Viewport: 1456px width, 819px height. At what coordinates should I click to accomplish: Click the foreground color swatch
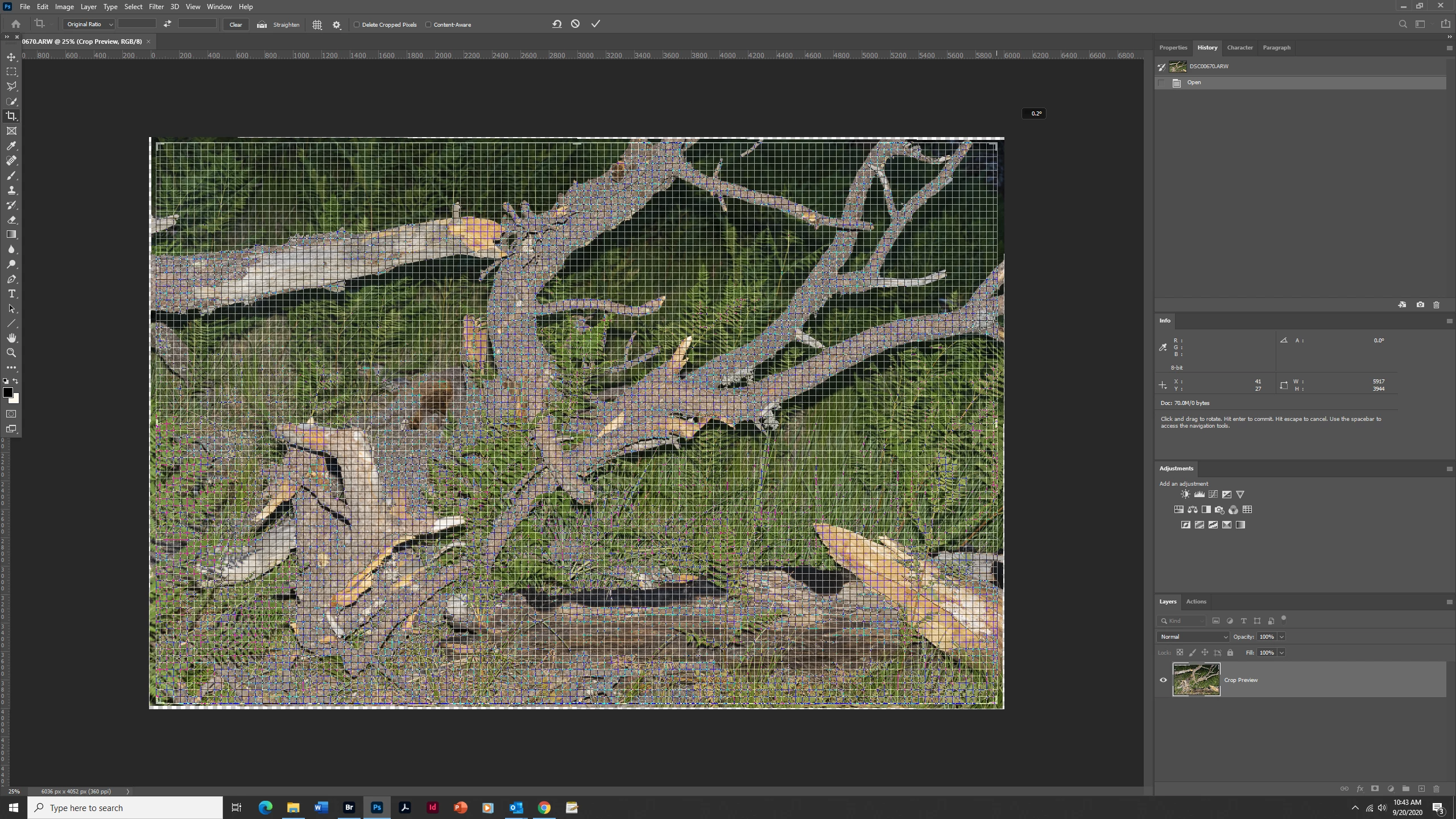[x=8, y=393]
